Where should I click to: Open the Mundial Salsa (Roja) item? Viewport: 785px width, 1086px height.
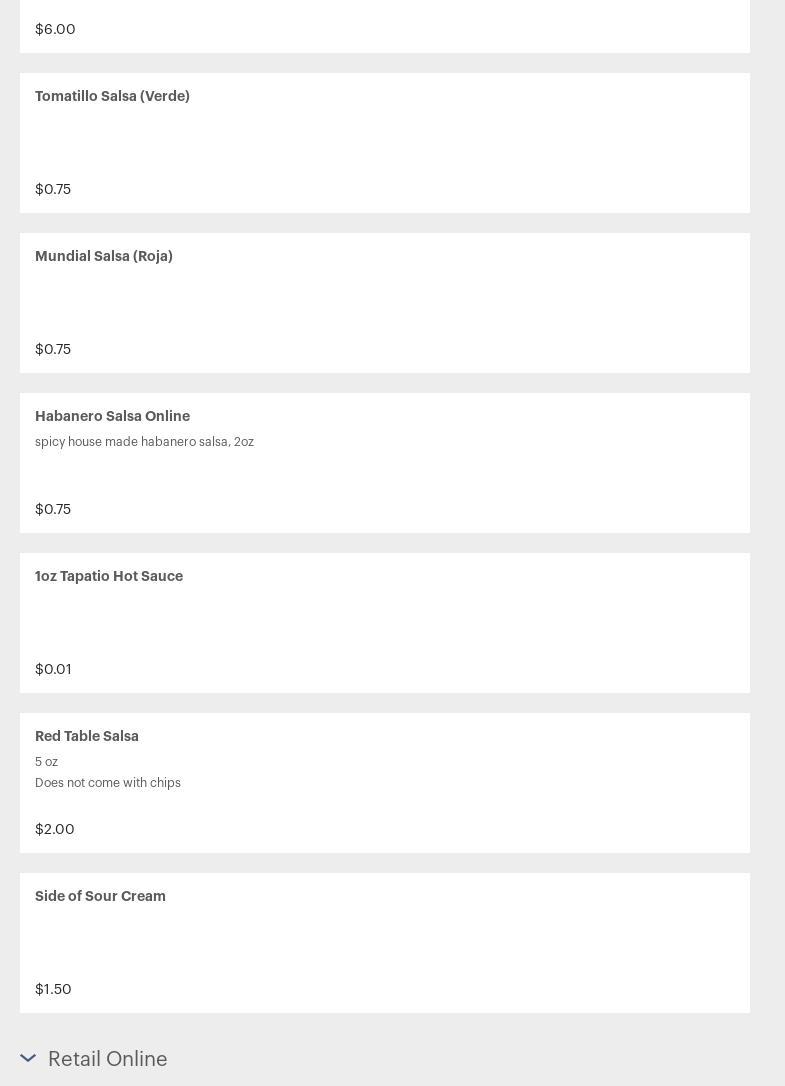(x=104, y=256)
